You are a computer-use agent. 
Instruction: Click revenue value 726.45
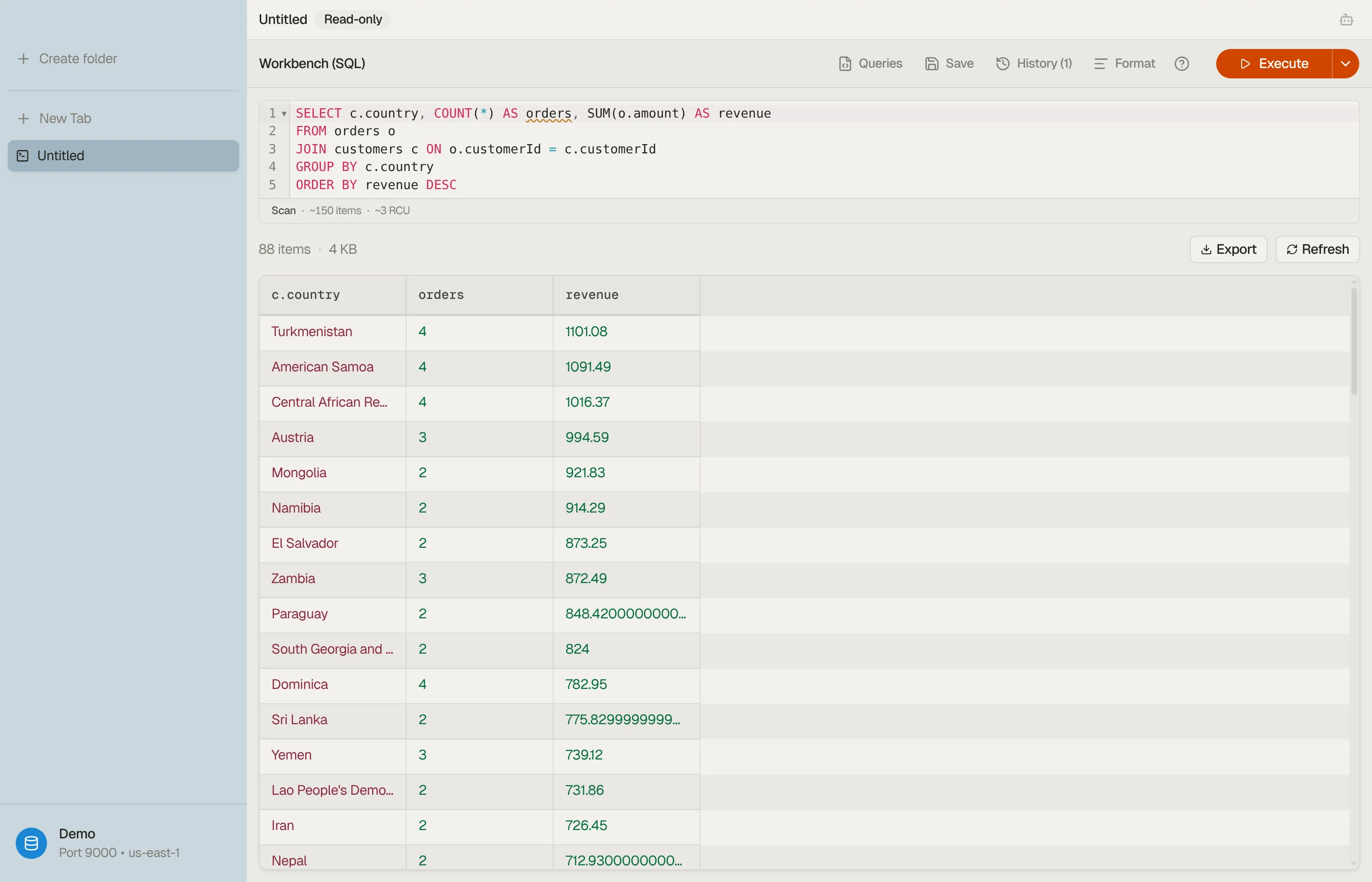pos(586,826)
